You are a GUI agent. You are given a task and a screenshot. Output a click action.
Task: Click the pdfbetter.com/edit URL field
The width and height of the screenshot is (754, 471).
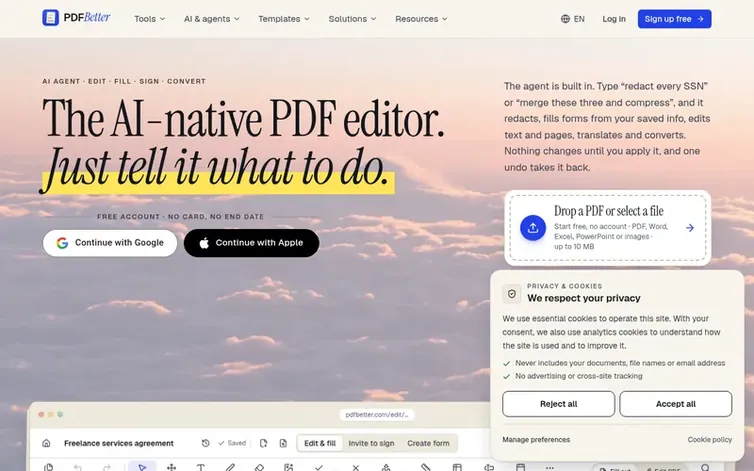pos(377,414)
